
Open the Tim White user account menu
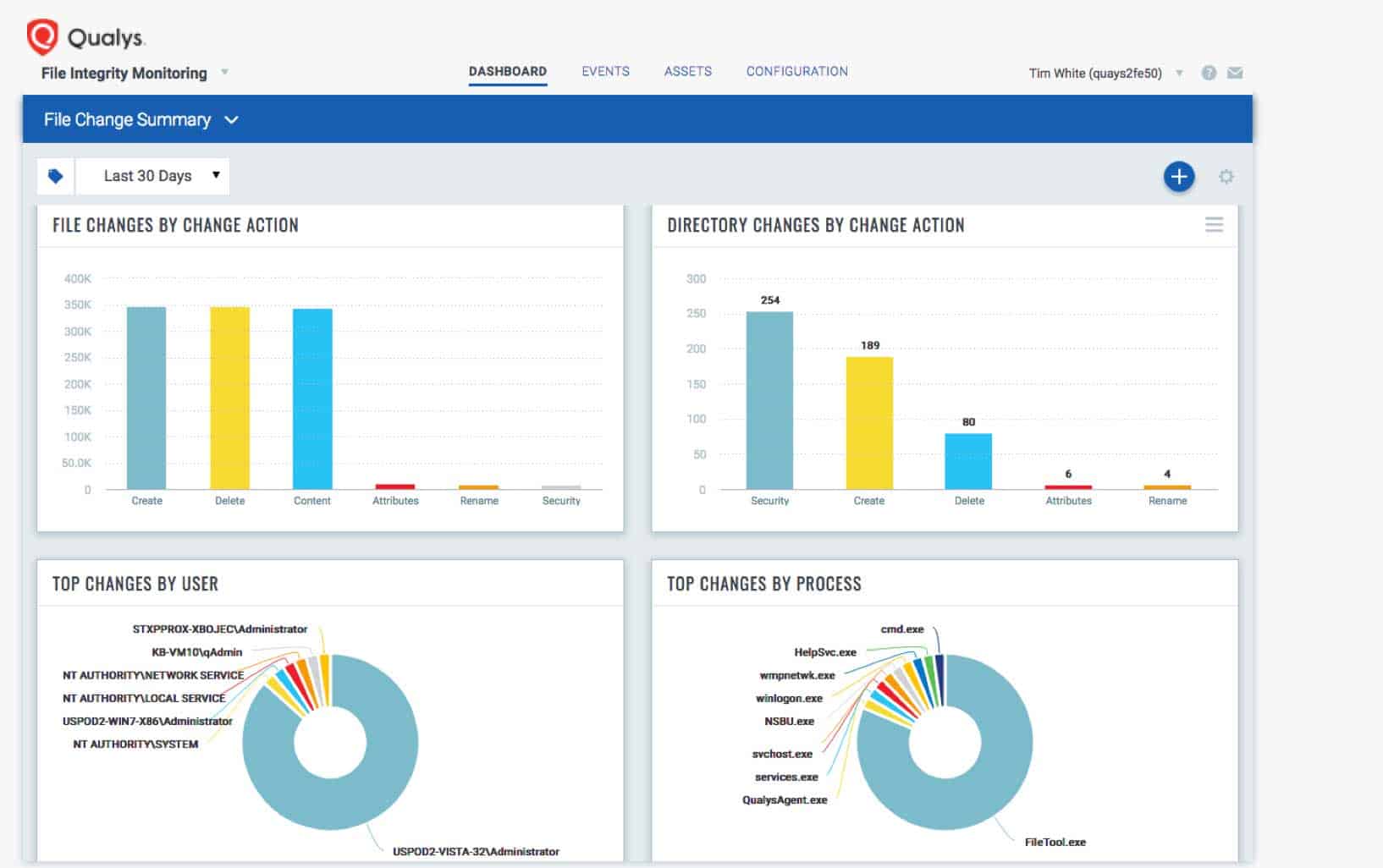click(x=1100, y=74)
